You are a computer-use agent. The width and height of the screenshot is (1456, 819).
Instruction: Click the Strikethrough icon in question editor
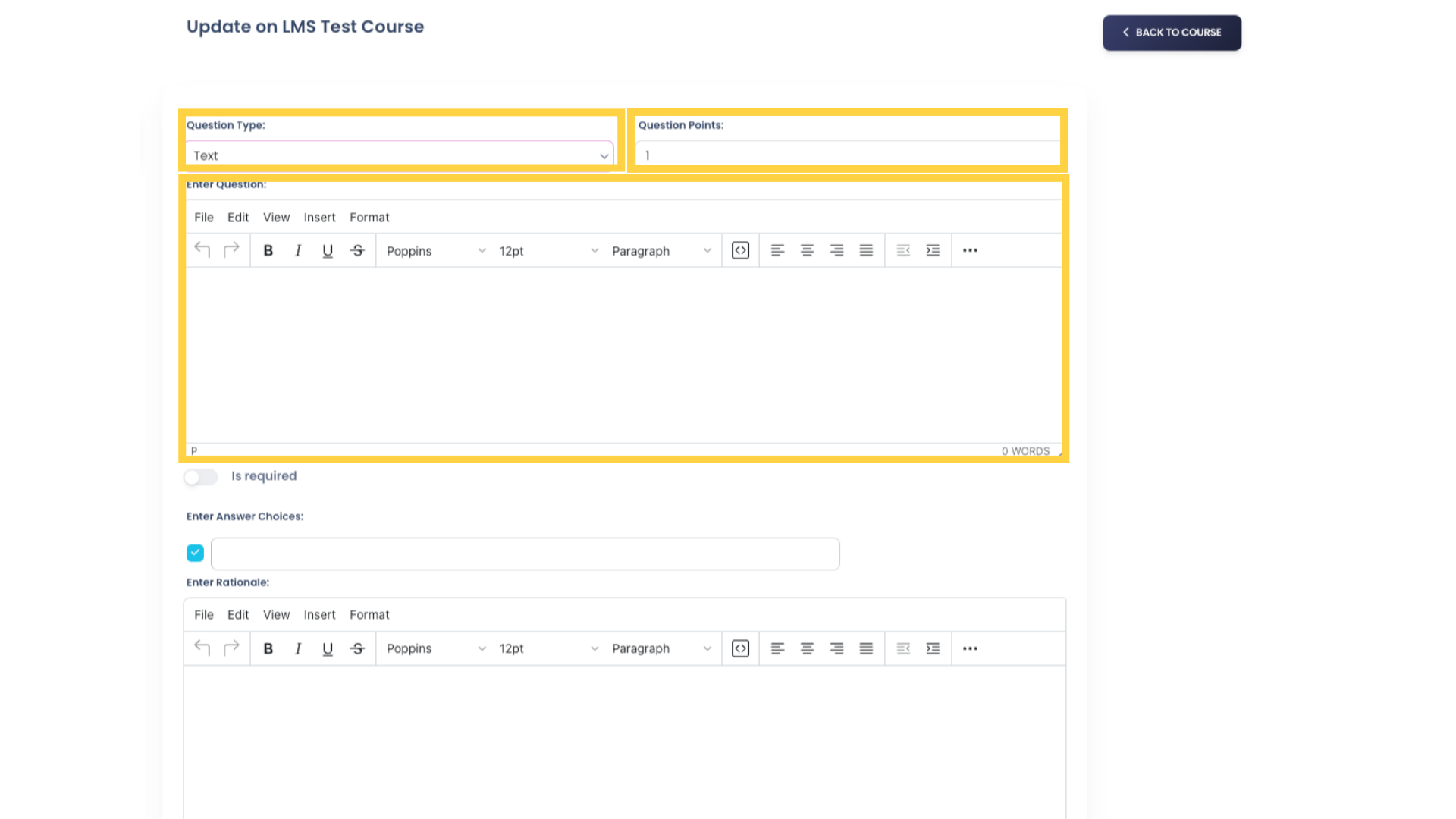[357, 250]
